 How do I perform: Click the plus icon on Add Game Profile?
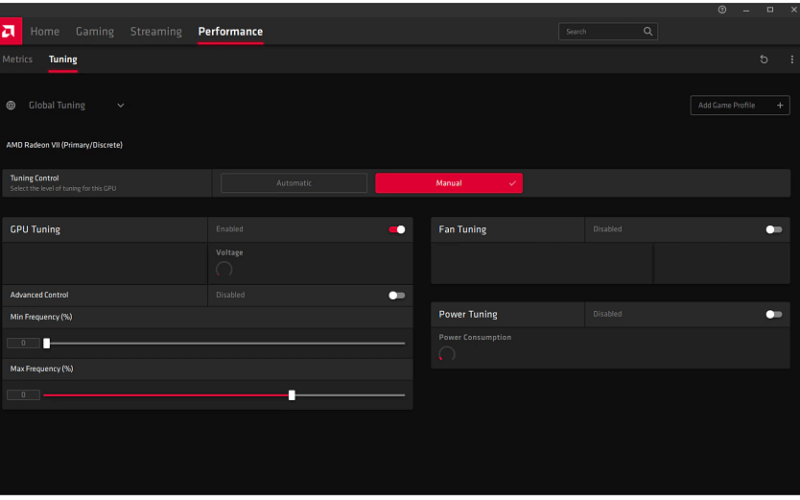click(x=780, y=105)
